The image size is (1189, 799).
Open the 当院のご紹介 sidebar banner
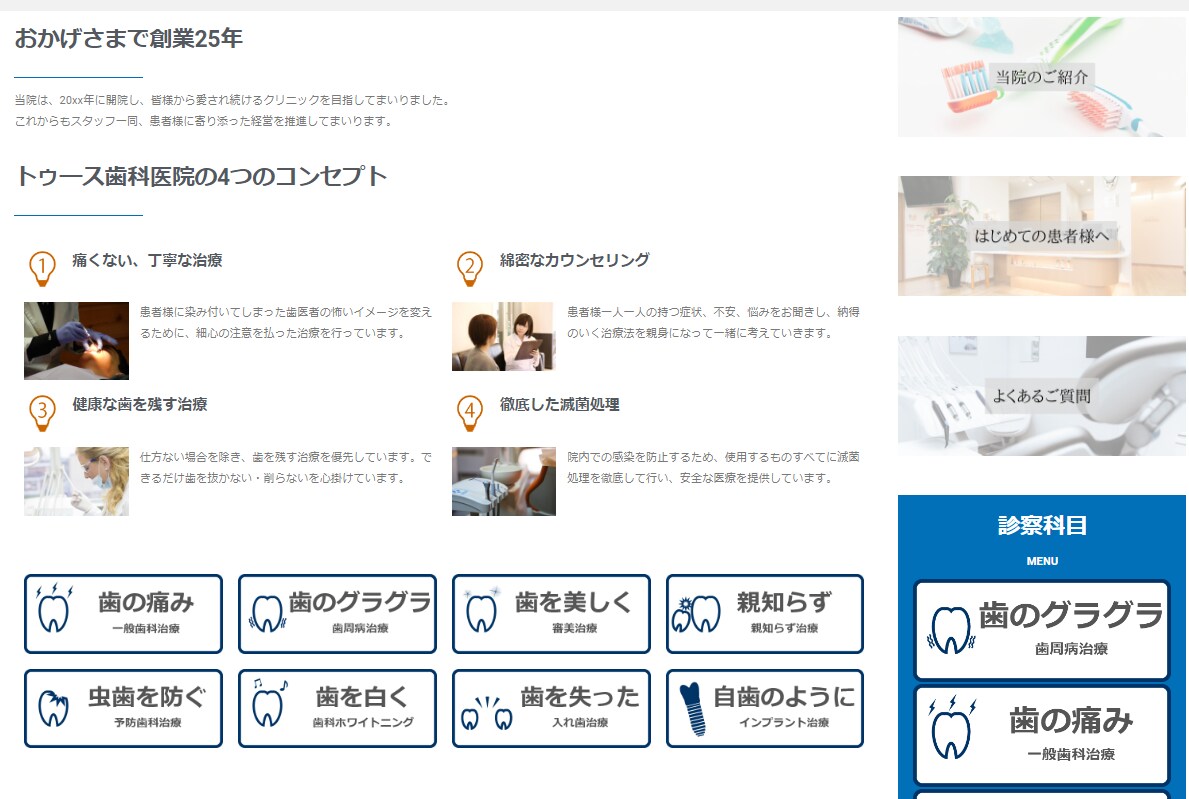pos(1041,77)
